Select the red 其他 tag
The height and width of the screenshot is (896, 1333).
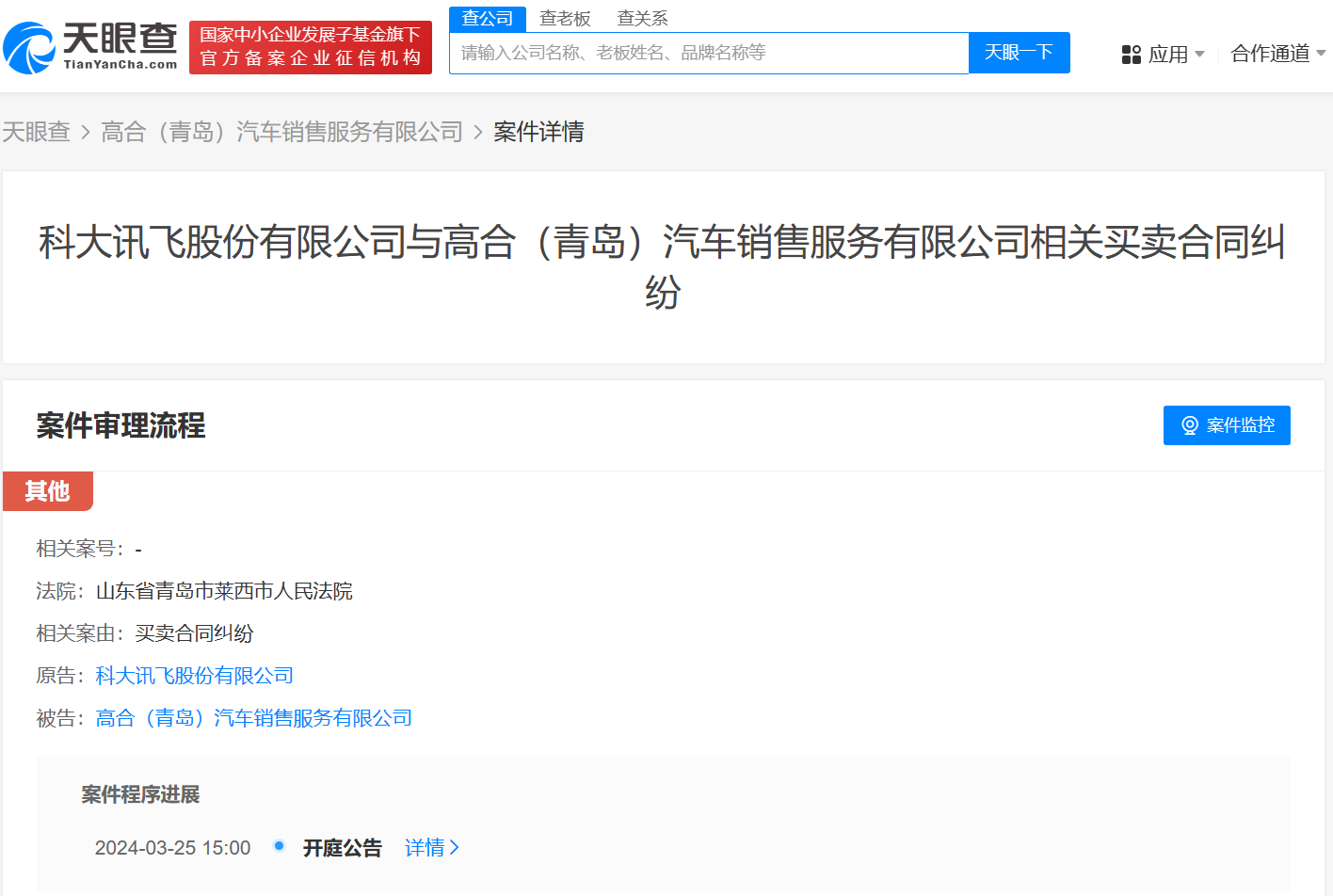pyautogui.click(x=47, y=491)
